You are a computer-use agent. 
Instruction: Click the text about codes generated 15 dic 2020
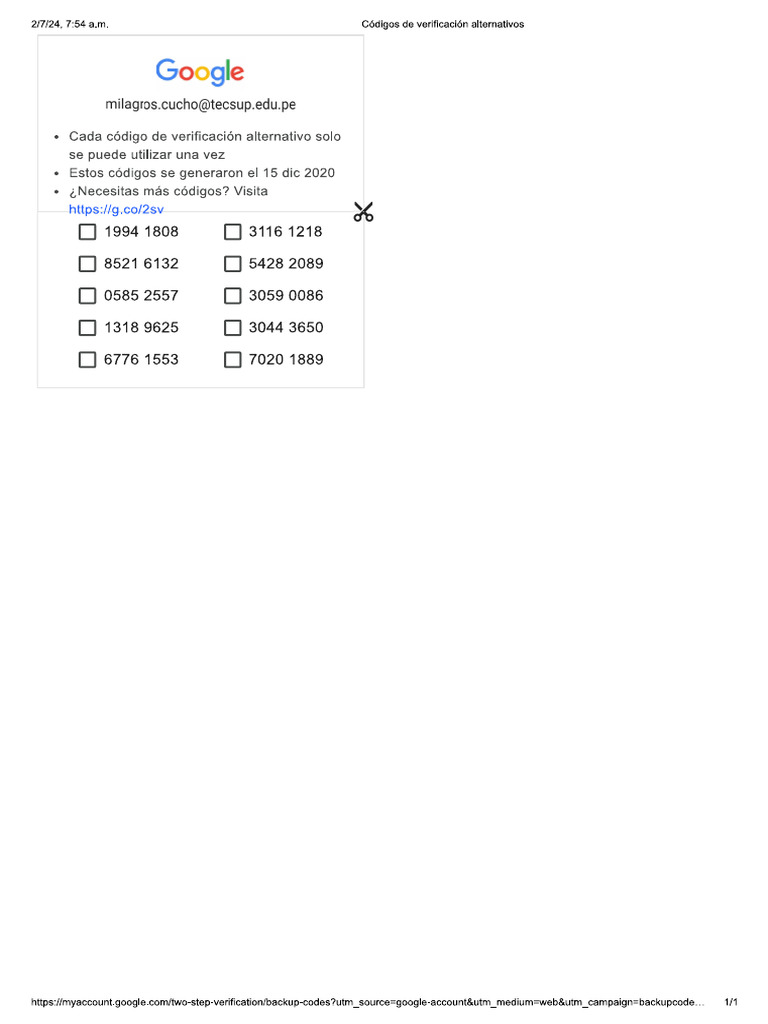pos(201,173)
